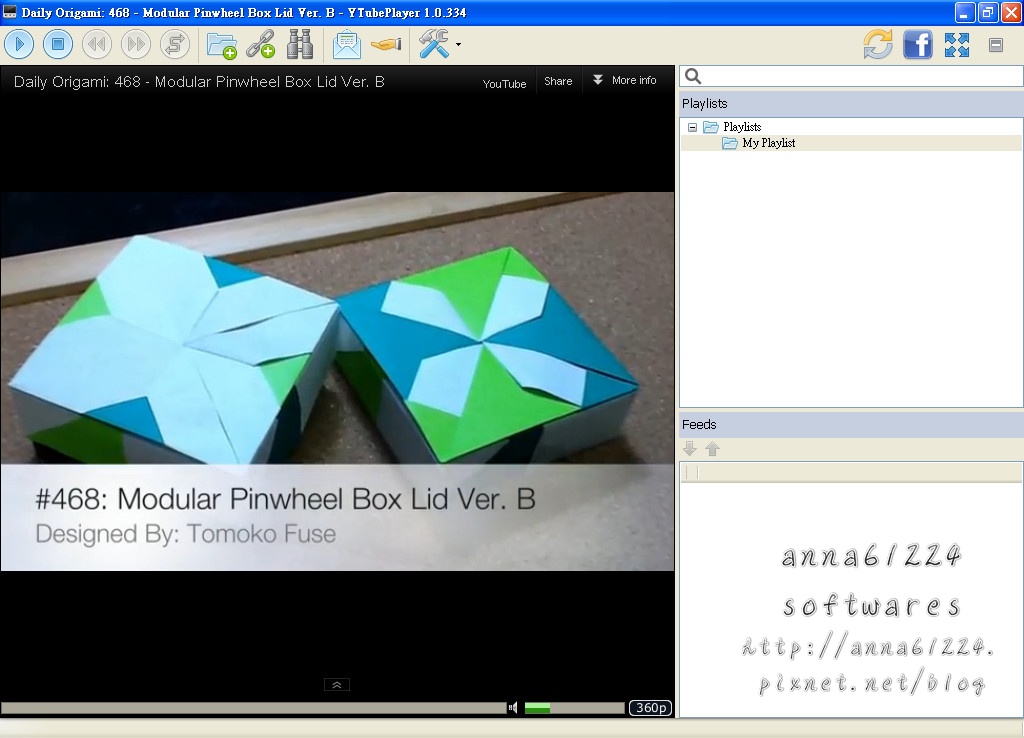Toggle shuffle mode icon
1024x738 pixels.
pos(174,44)
